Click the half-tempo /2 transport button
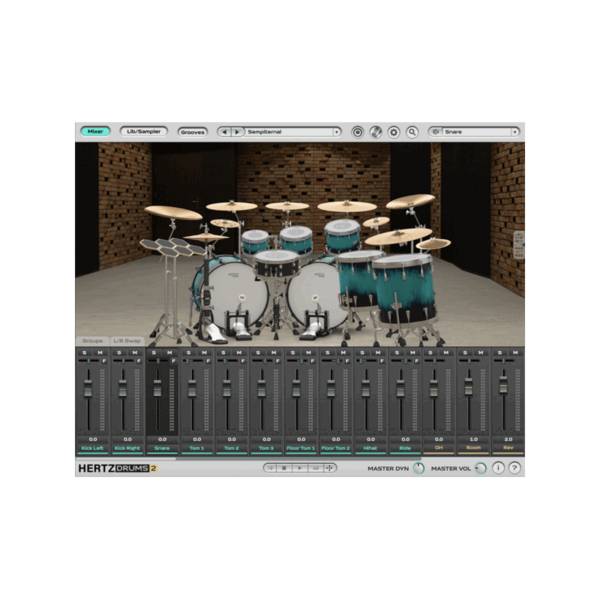 [271, 468]
